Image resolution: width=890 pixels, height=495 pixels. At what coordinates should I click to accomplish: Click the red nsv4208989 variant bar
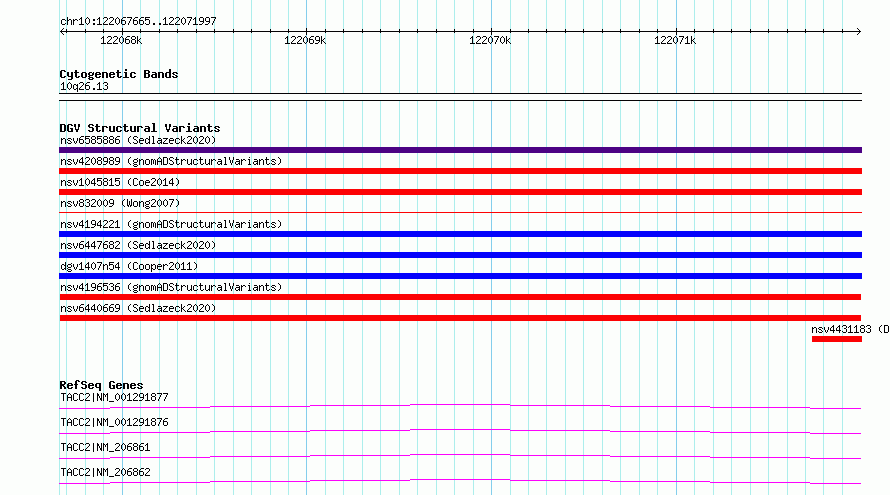460,171
